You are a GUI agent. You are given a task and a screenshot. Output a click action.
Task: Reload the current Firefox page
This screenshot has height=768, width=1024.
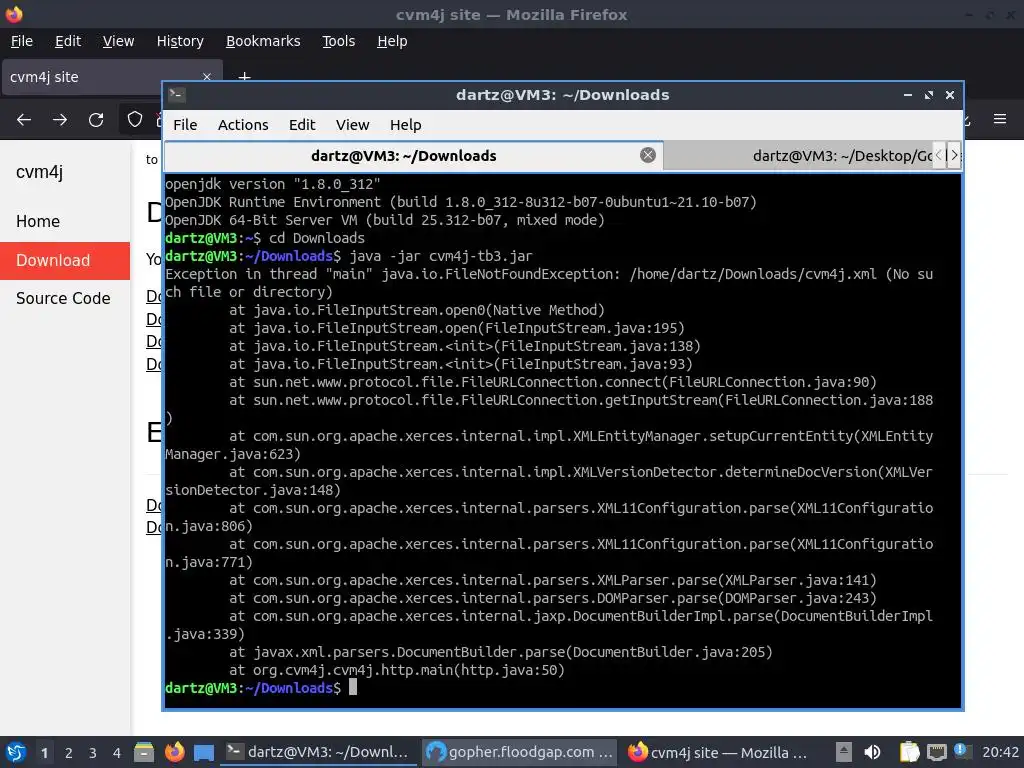point(96,120)
